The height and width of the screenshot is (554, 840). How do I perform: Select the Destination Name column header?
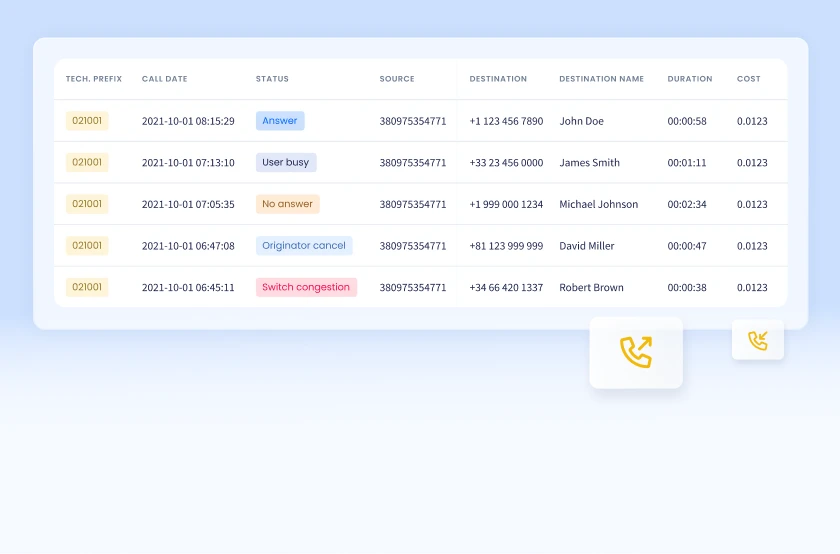coord(601,79)
